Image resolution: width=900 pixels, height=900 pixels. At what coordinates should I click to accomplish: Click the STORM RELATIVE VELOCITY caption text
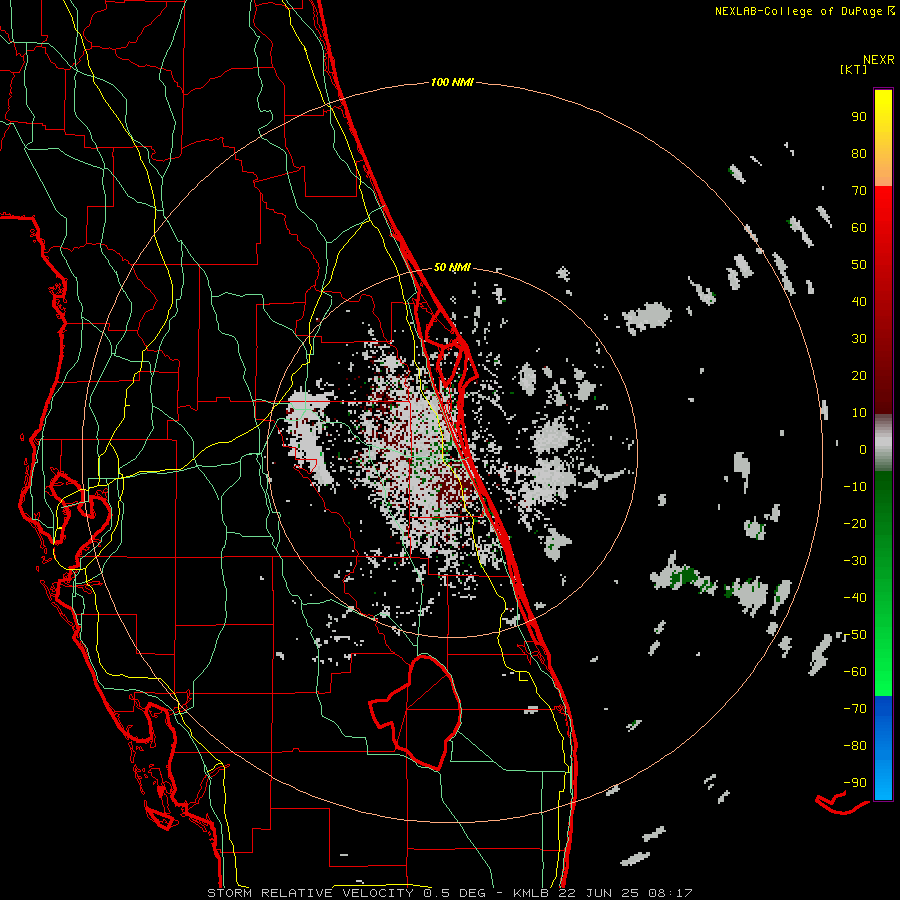pos(311,893)
